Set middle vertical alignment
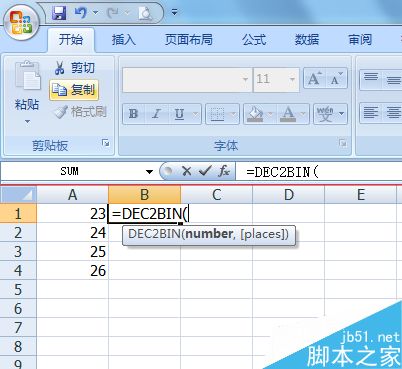 (393, 79)
